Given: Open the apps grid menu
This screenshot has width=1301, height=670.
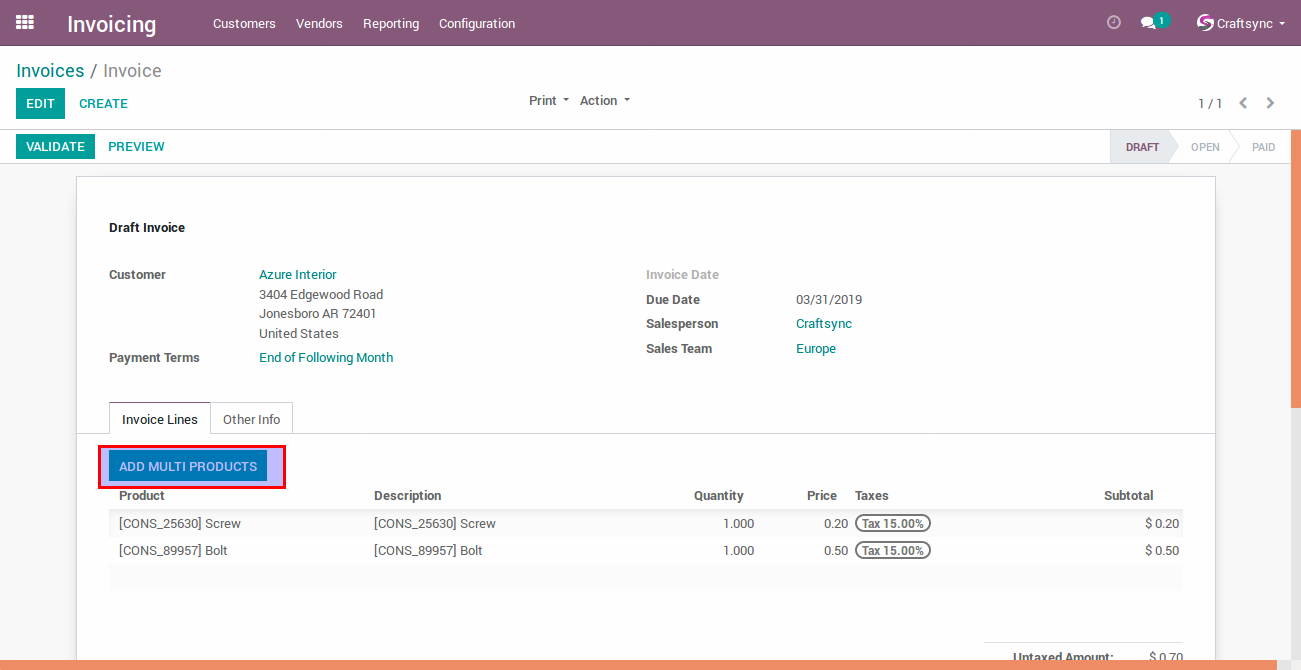Looking at the screenshot, I should click(25, 22).
